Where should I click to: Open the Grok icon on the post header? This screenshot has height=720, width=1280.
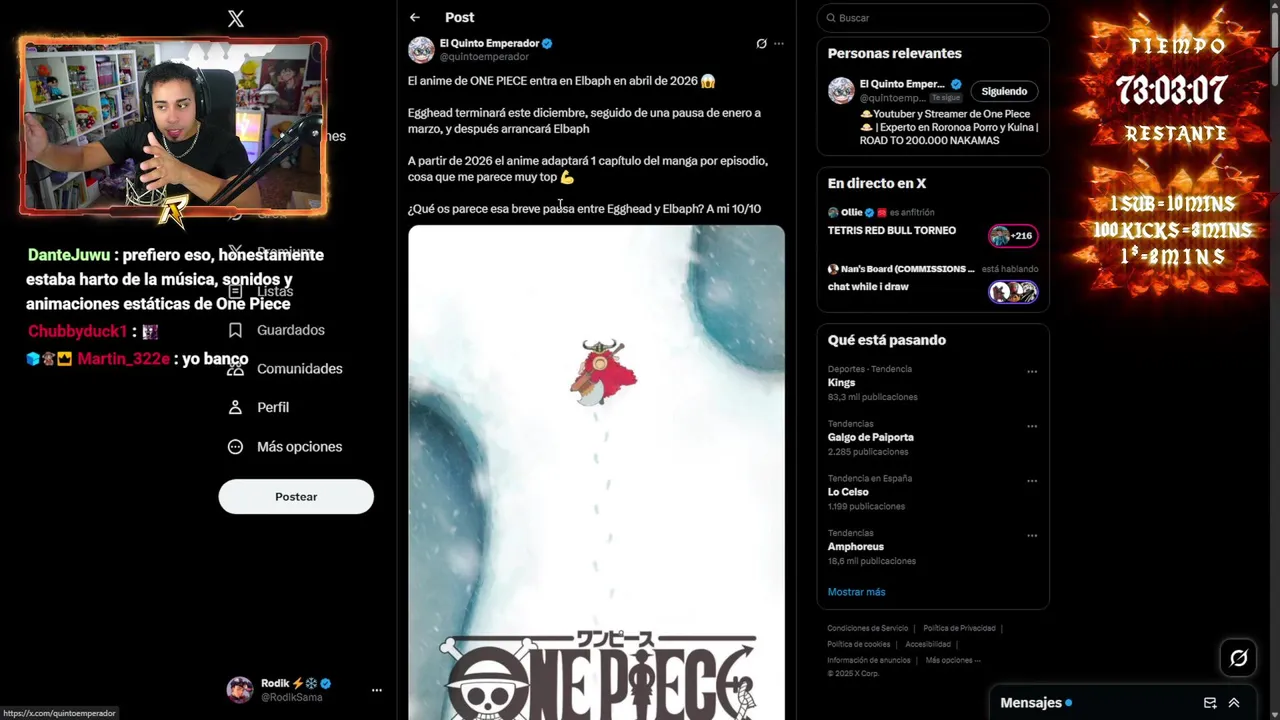pyautogui.click(x=761, y=43)
